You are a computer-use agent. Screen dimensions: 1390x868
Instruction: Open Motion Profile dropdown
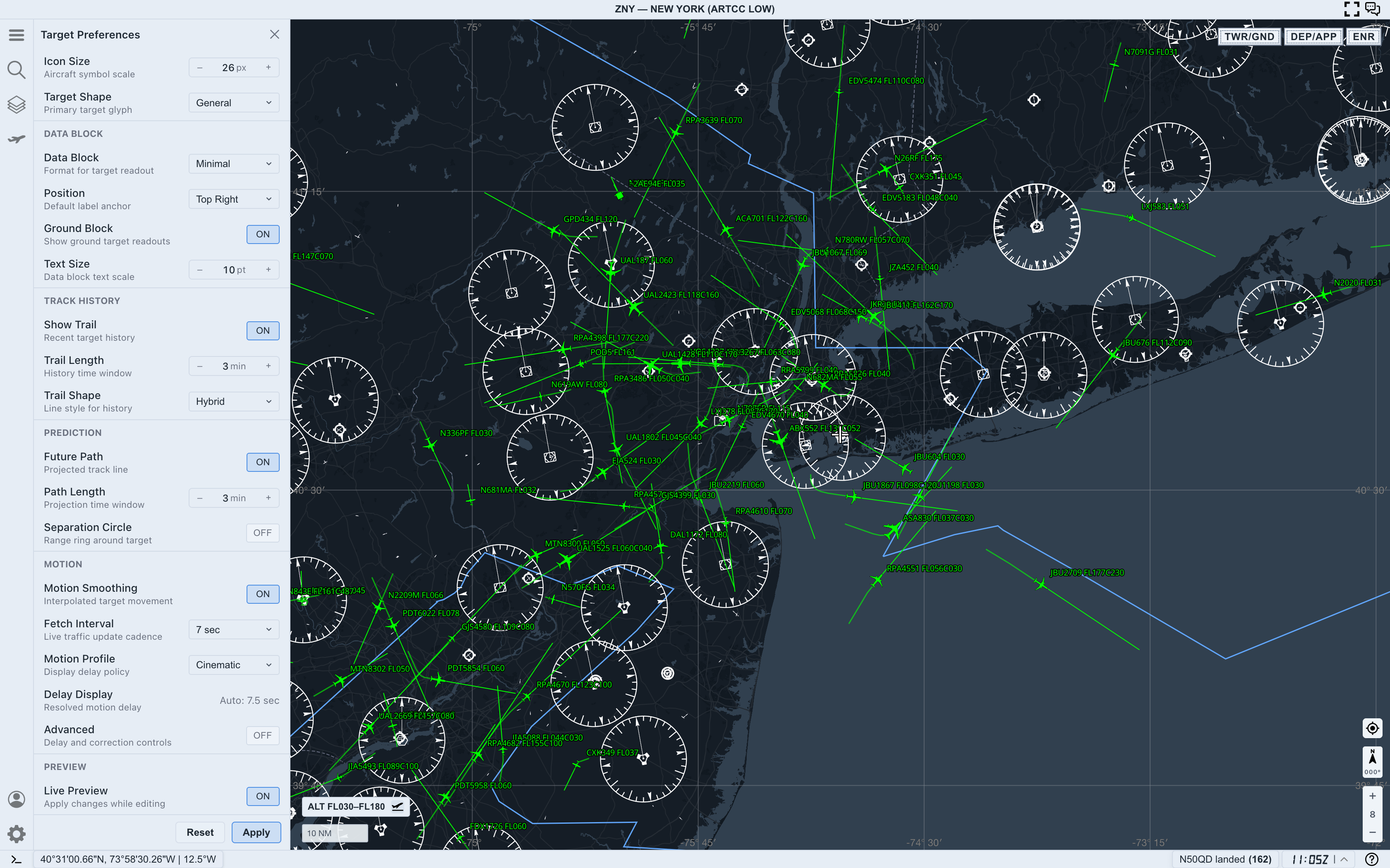click(234, 665)
